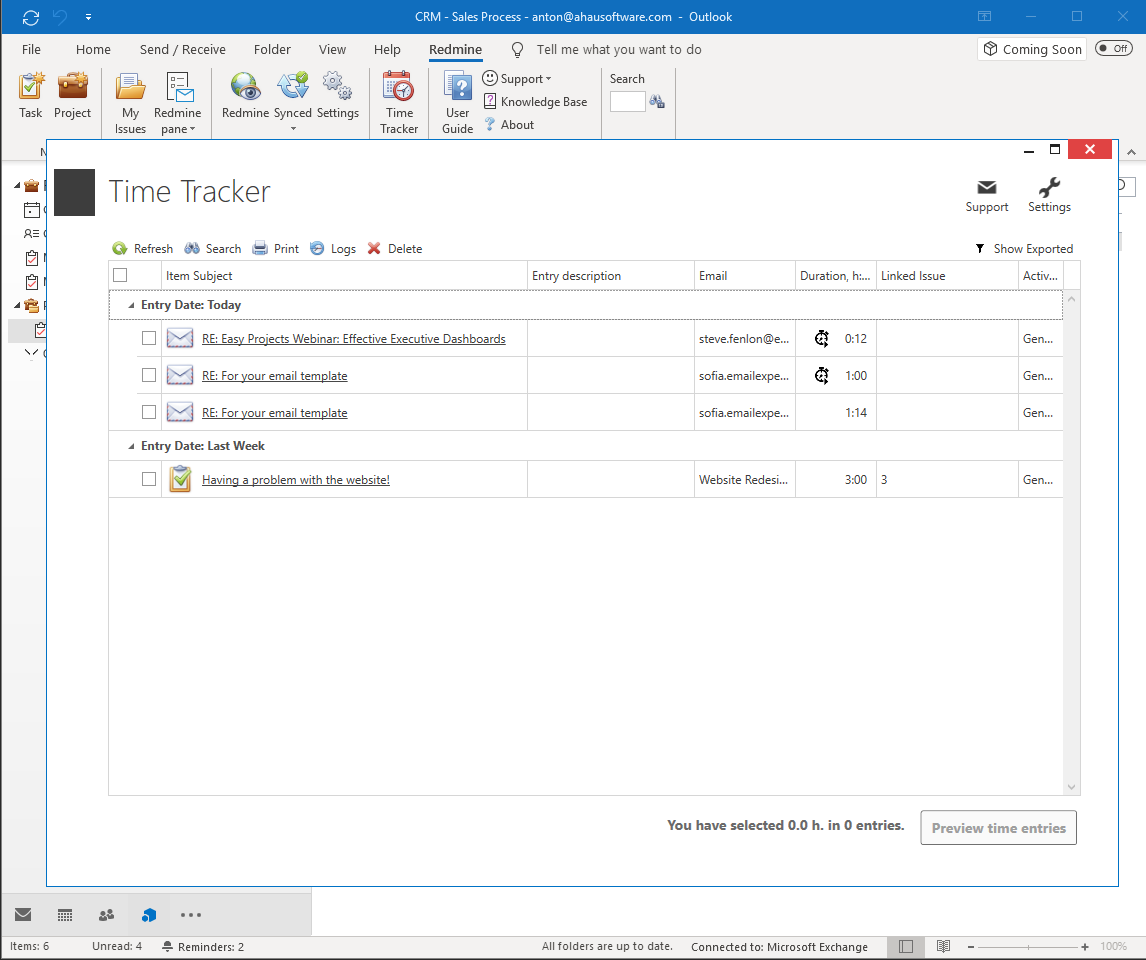
Task: Switch to the Send / Receive ribbon tab
Action: tap(182, 48)
